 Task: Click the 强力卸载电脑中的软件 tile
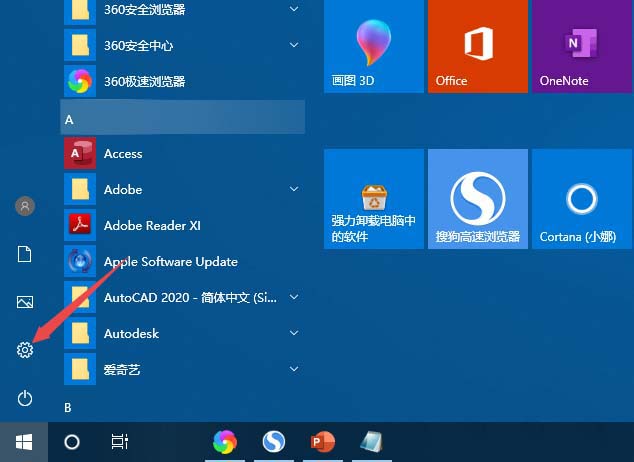click(374, 199)
